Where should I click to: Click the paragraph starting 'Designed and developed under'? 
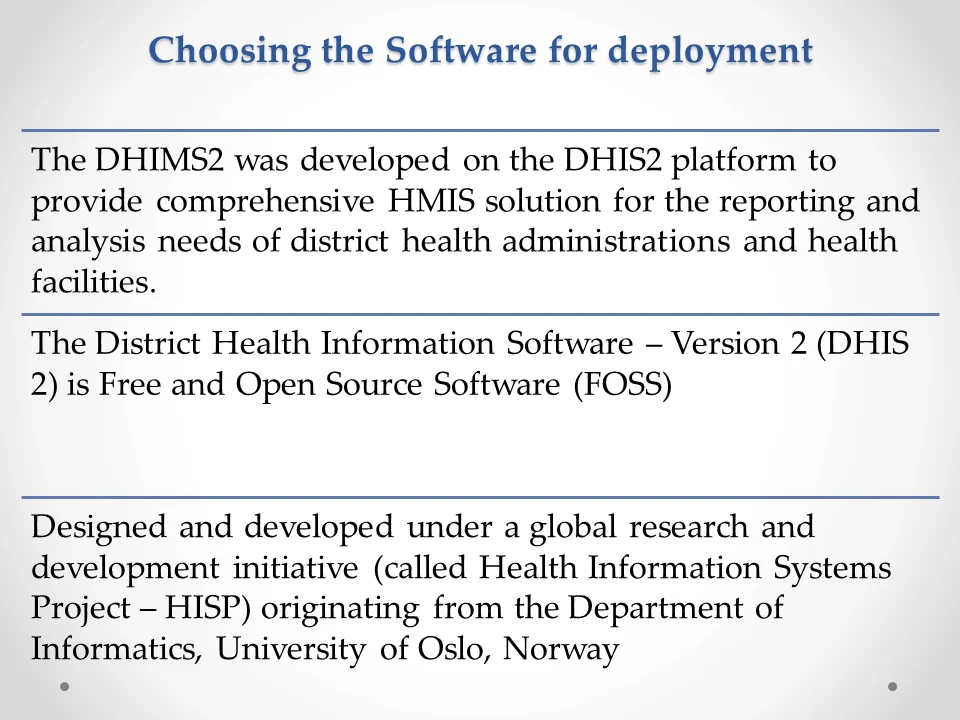click(x=461, y=588)
